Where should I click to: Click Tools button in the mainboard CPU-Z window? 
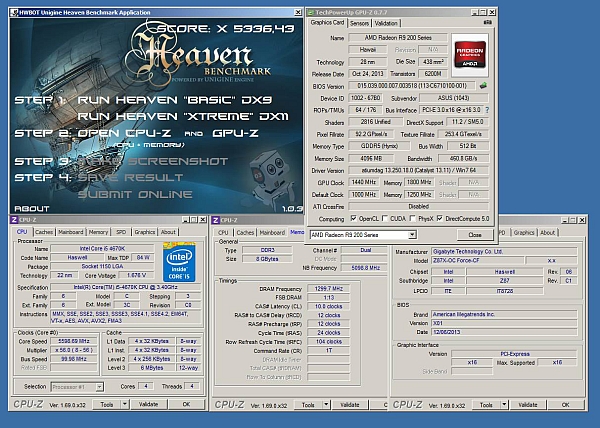[x=486, y=405]
